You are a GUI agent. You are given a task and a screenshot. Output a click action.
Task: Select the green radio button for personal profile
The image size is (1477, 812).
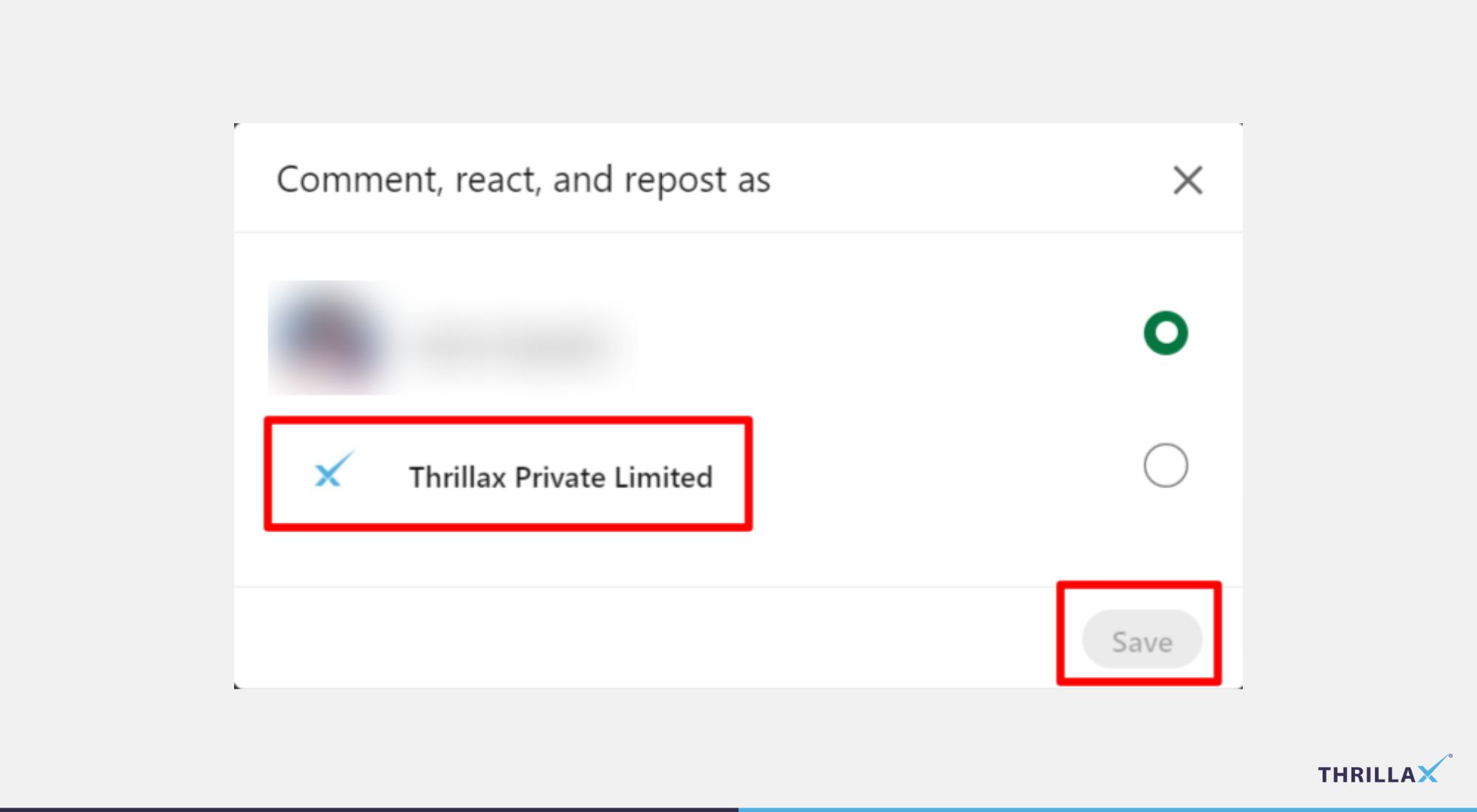(x=1165, y=333)
